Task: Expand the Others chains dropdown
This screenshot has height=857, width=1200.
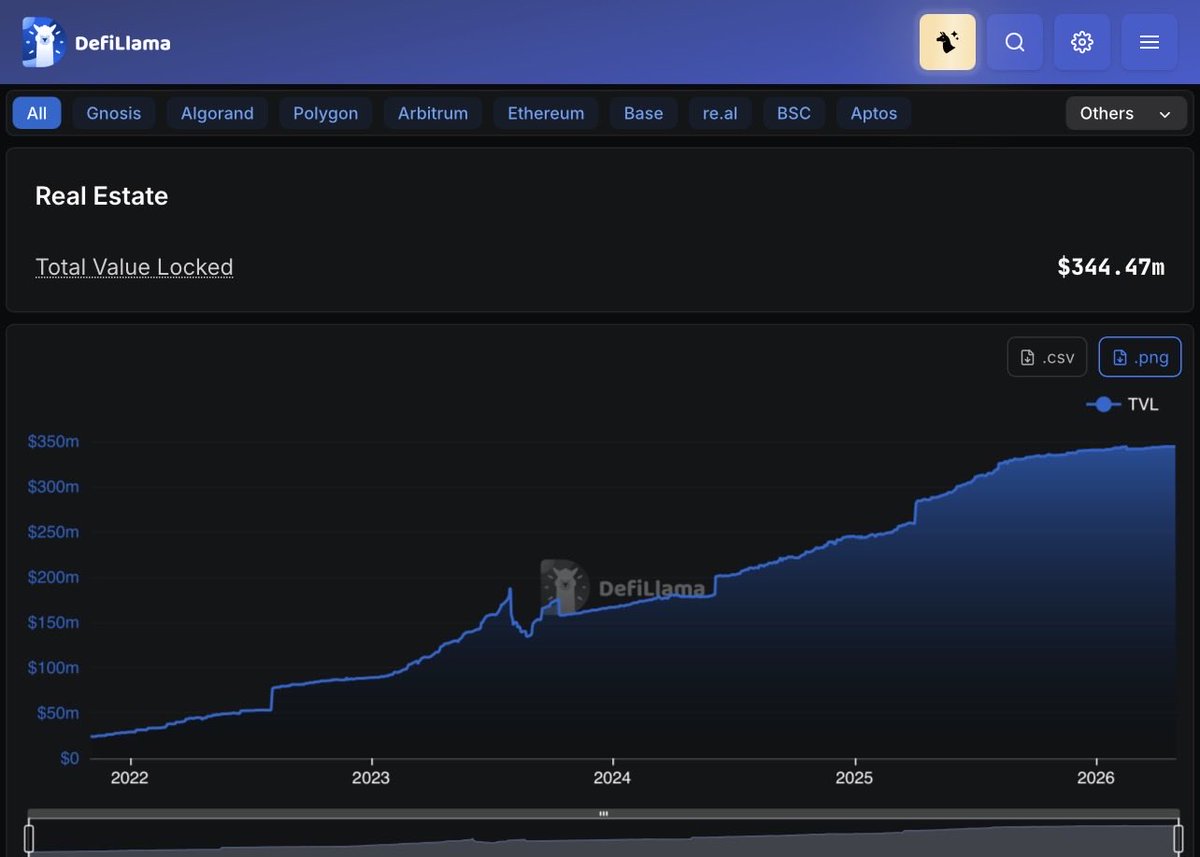Action: click(x=1126, y=114)
